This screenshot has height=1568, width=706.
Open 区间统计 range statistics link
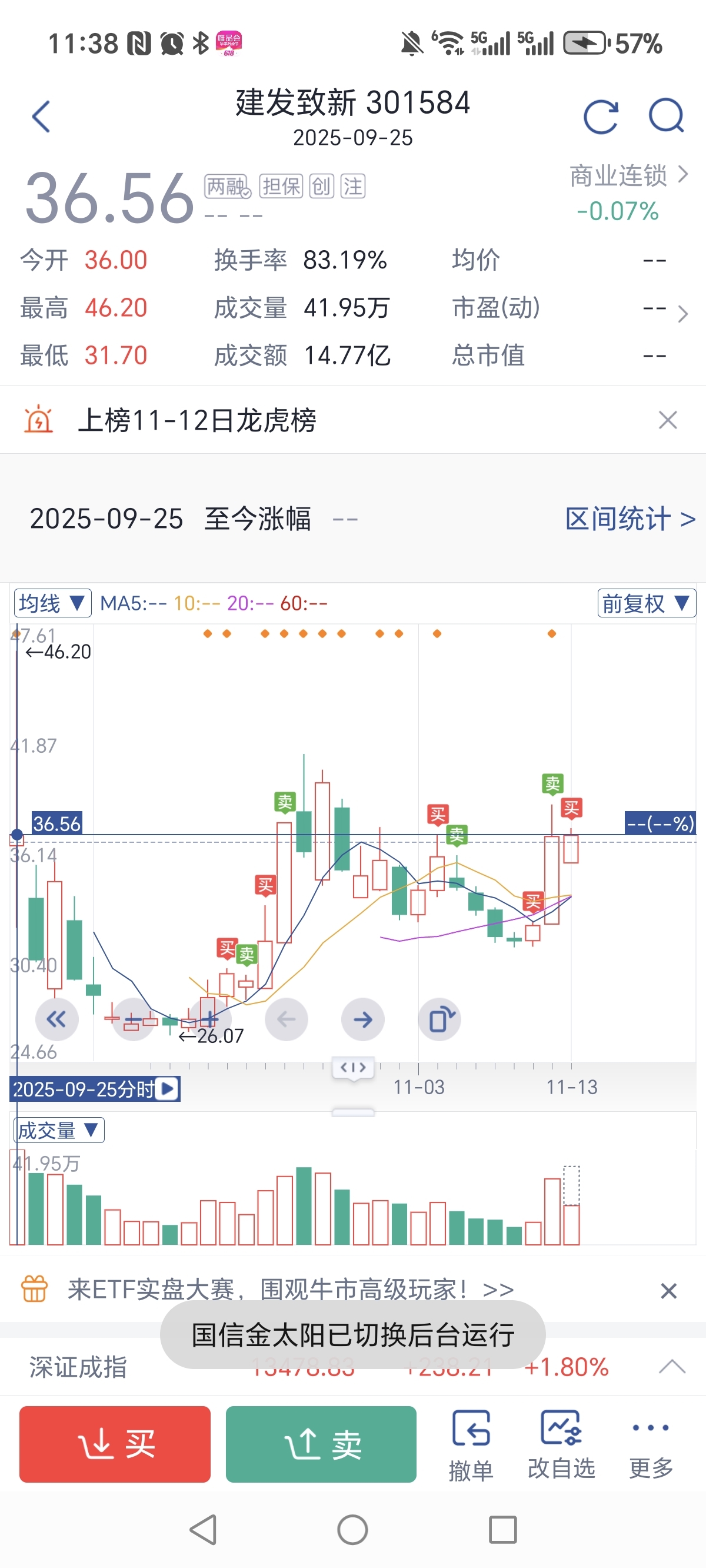[x=630, y=519]
